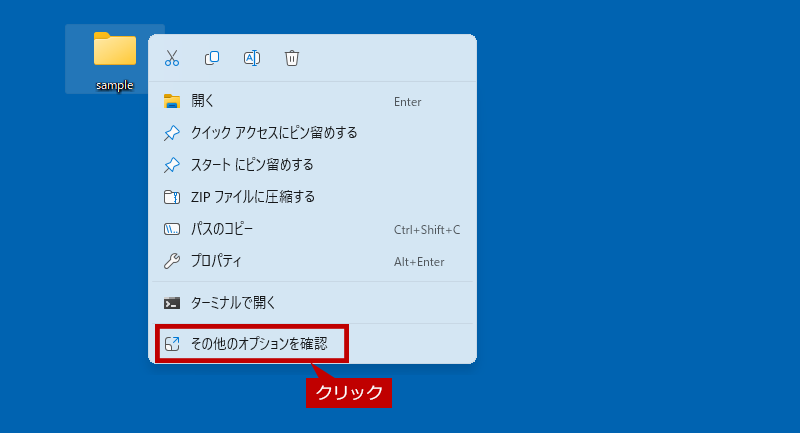Click the Delete trash can icon
This screenshot has height=433, width=800.
click(x=292, y=58)
